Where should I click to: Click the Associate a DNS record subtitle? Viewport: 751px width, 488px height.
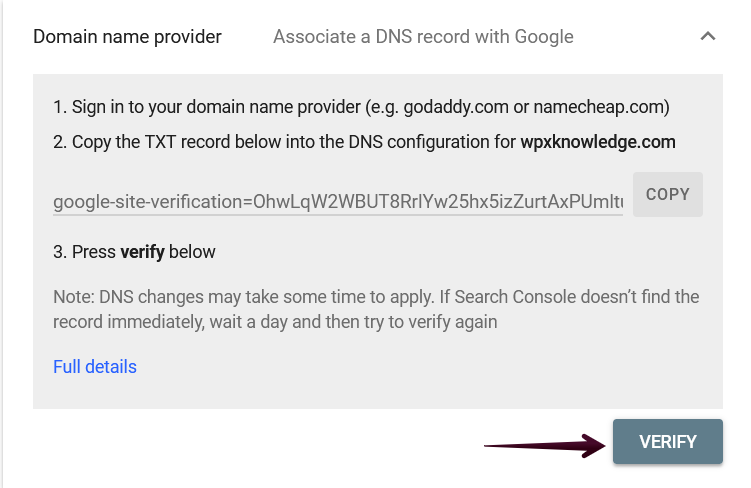[x=423, y=37]
